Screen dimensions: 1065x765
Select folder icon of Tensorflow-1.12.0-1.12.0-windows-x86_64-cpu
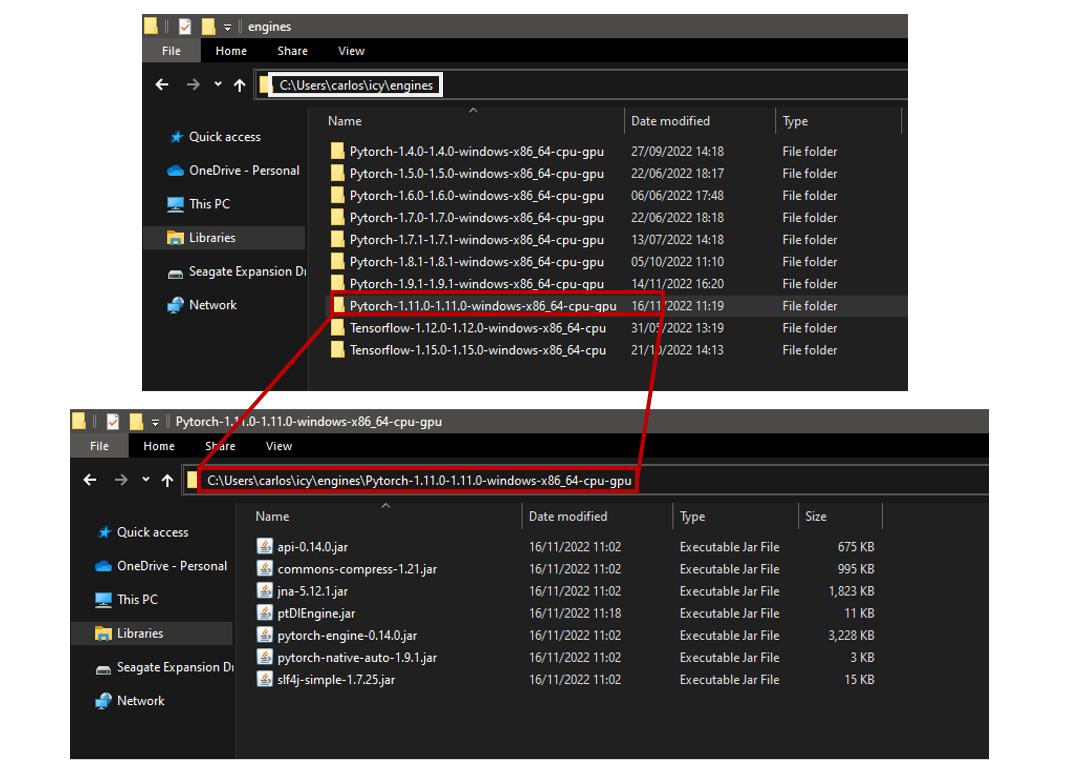(x=338, y=327)
